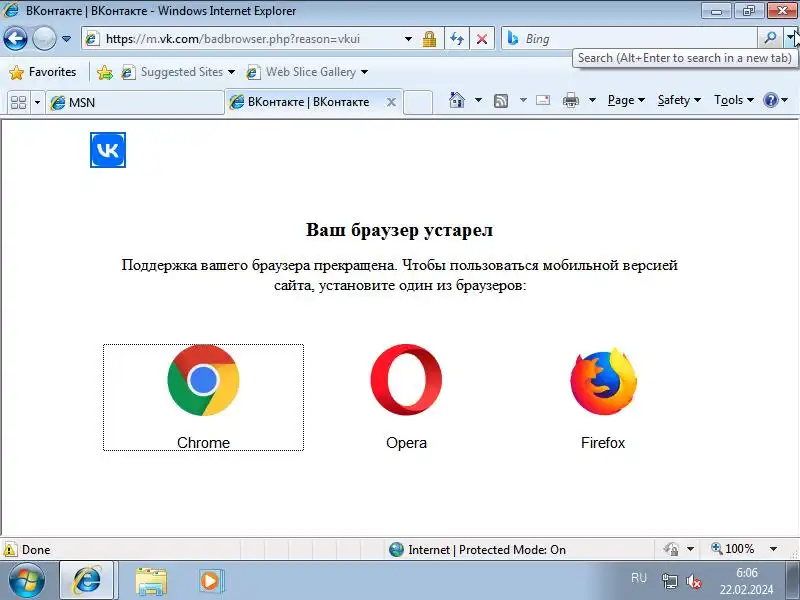800x600 pixels.
Task: Expand the Suggested Sites dropdown arrow
Action: pyautogui.click(x=231, y=72)
